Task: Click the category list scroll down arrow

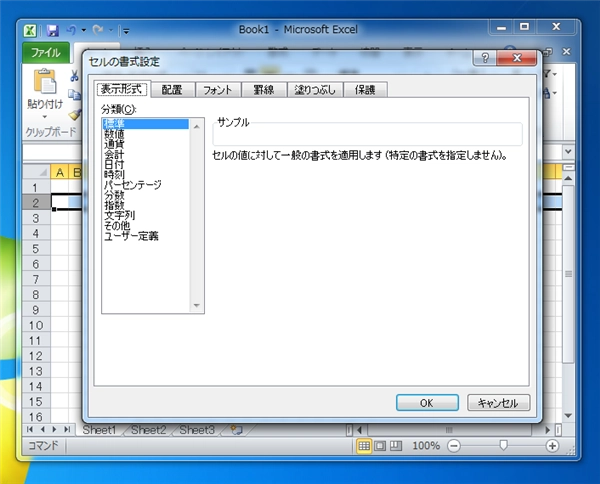Action: pyautogui.click(x=197, y=305)
